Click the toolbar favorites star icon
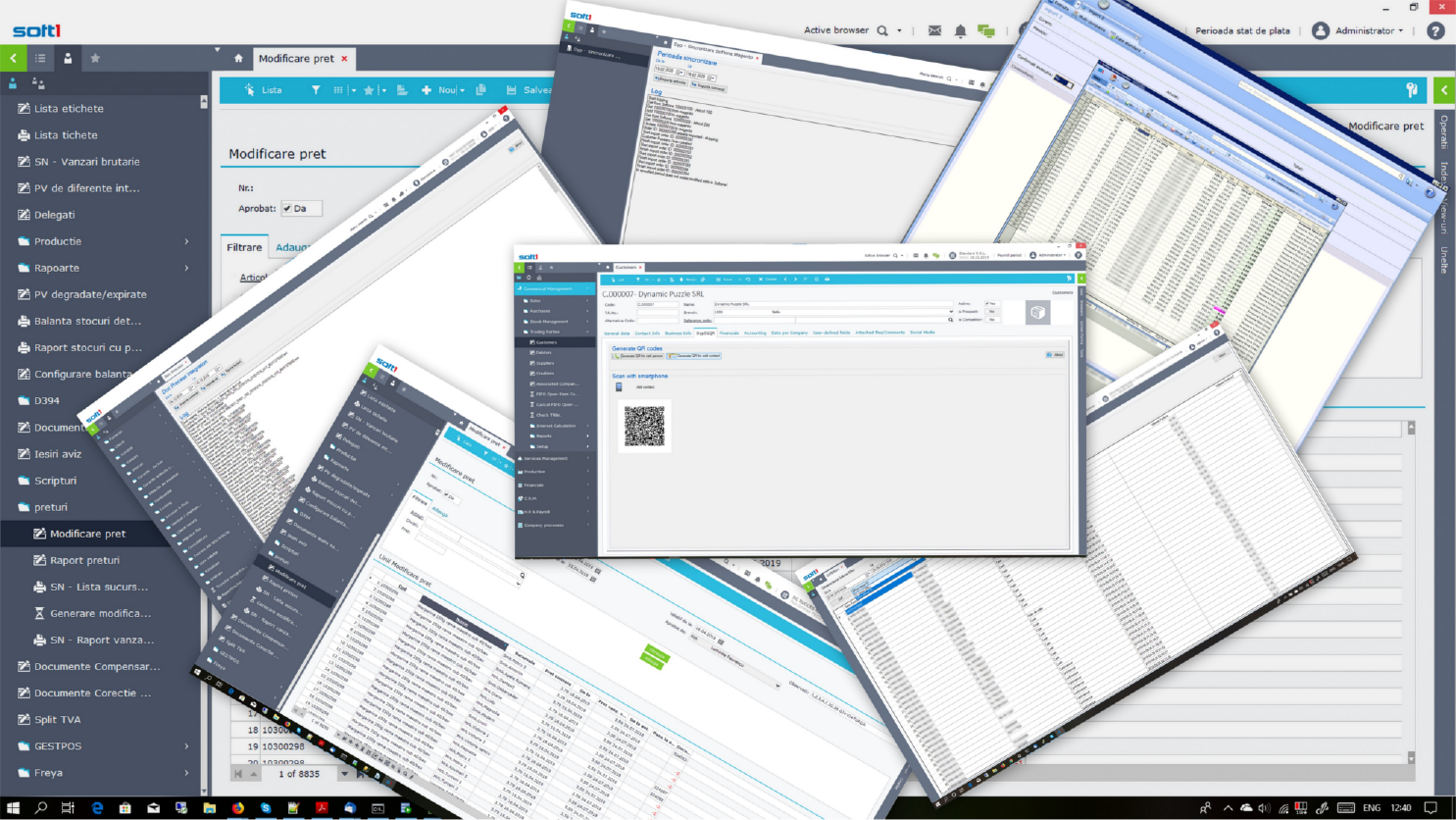 [369, 90]
